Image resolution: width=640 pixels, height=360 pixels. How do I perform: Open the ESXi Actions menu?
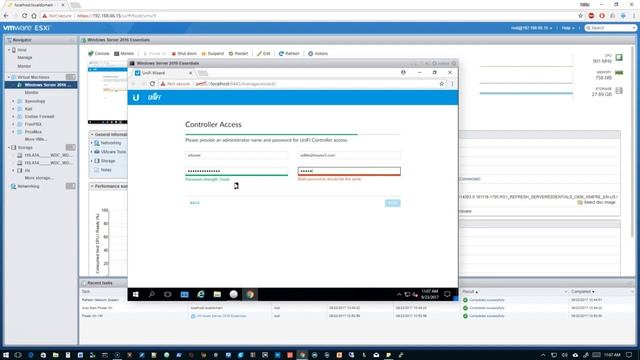(x=318, y=53)
